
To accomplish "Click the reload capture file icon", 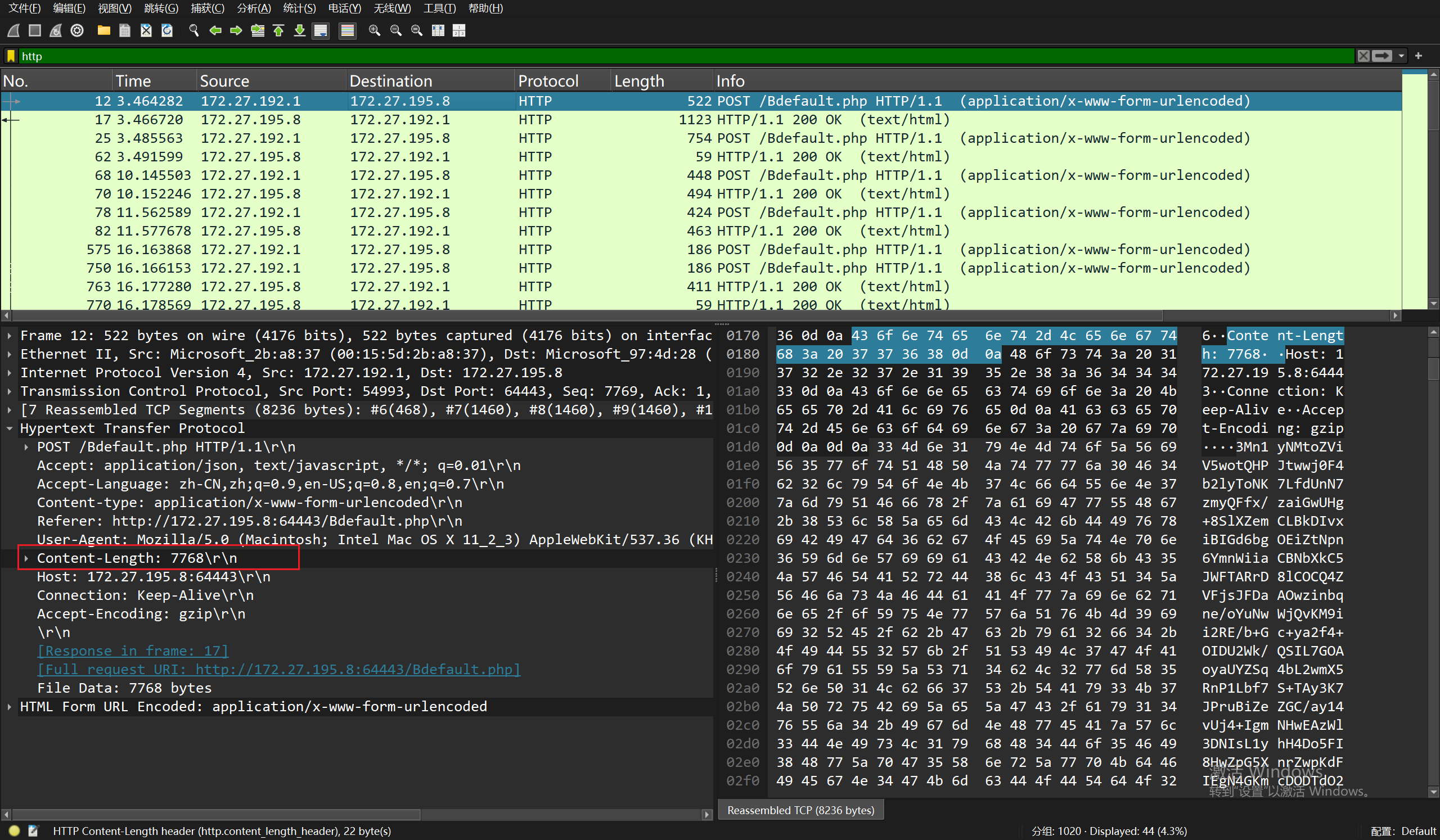I will [x=167, y=31].
